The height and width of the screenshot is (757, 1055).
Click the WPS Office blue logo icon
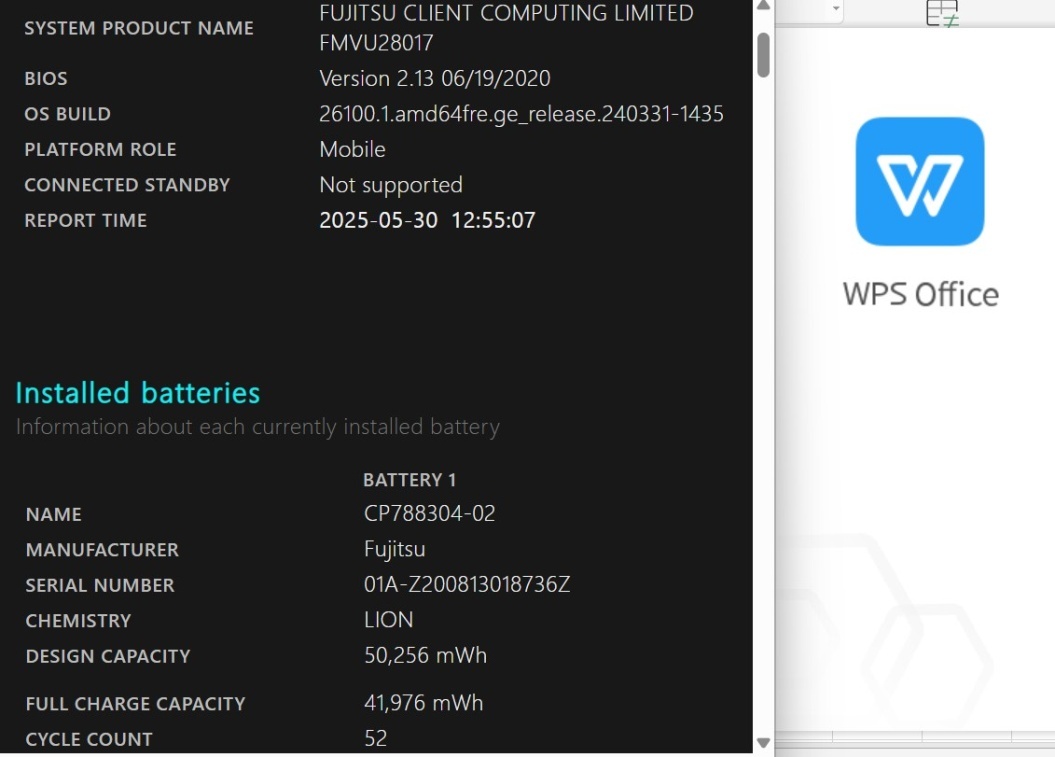(920, 182)
